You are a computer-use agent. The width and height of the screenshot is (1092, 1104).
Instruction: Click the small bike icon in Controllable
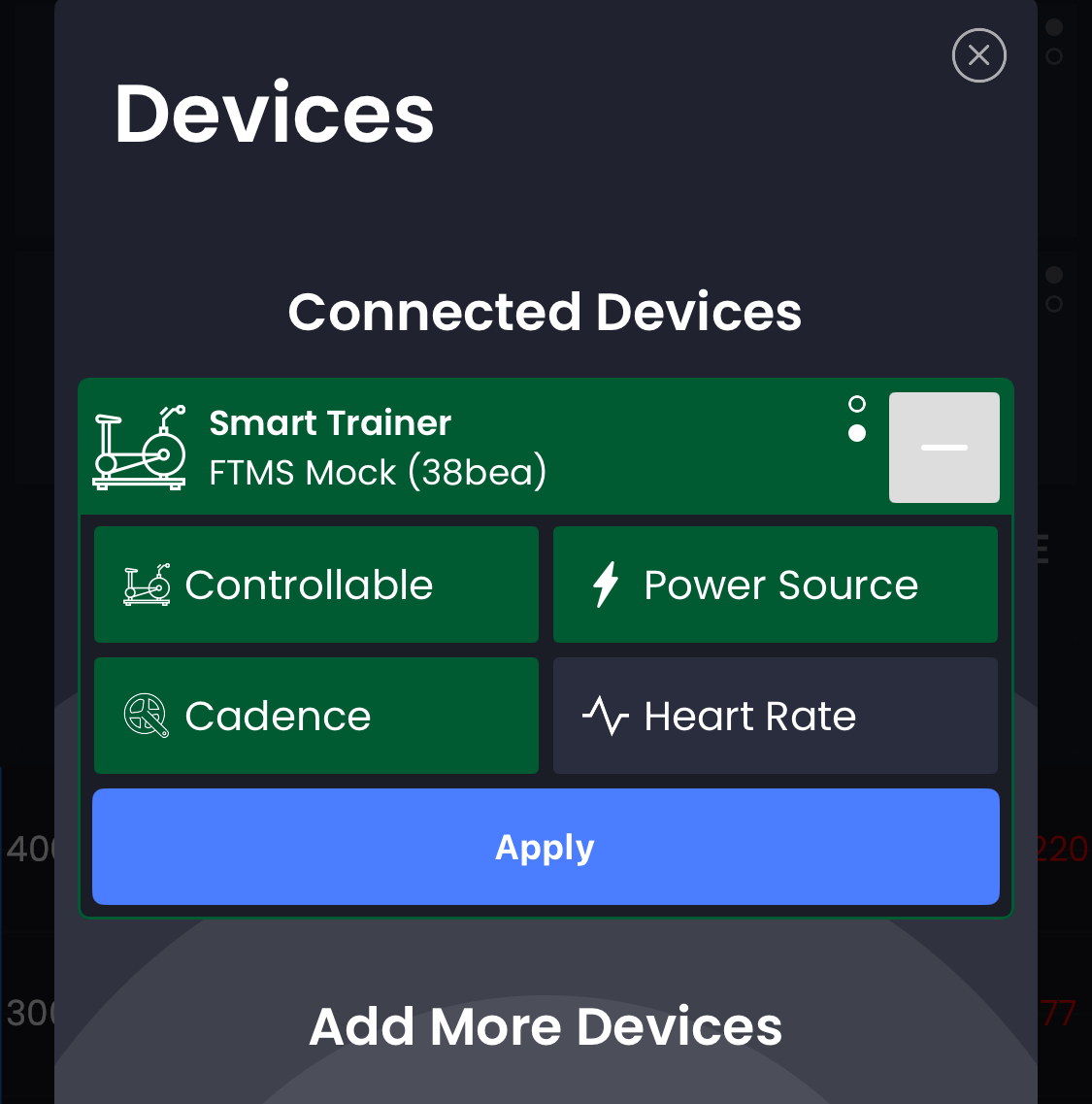tap(147, 585)
